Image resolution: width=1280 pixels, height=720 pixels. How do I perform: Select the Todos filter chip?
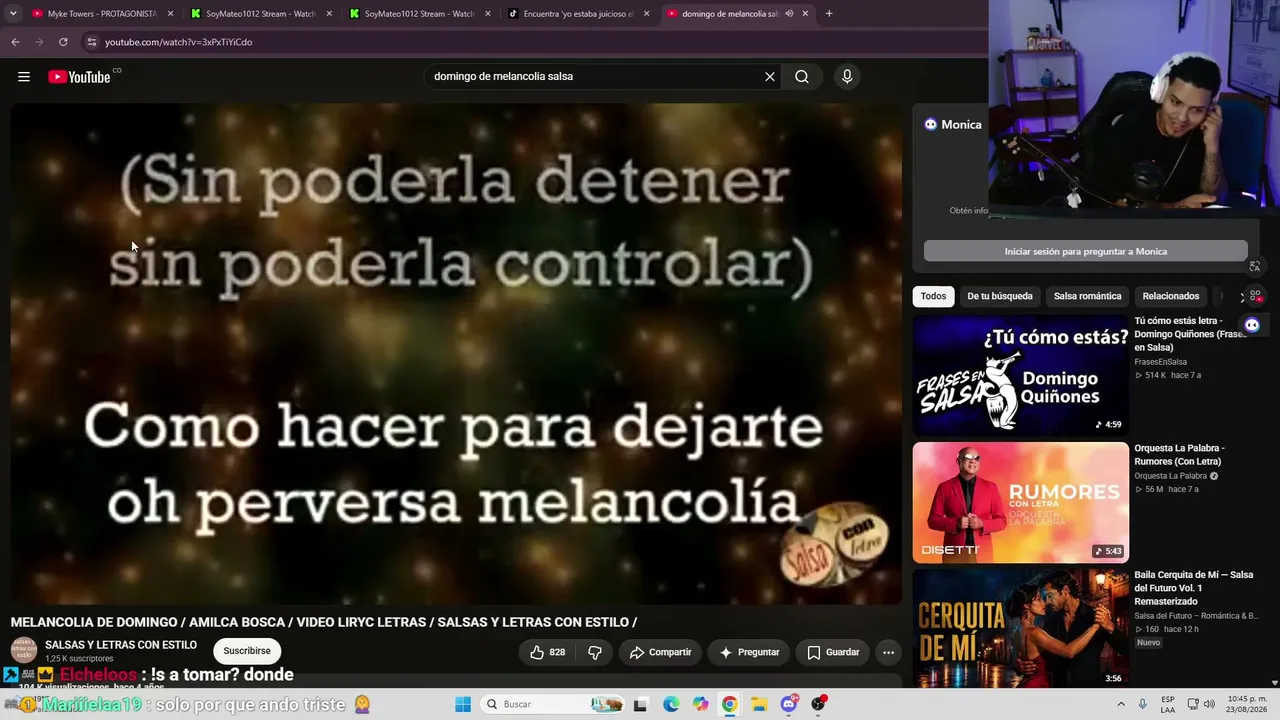pyautogui.click(x=933, y=296)
